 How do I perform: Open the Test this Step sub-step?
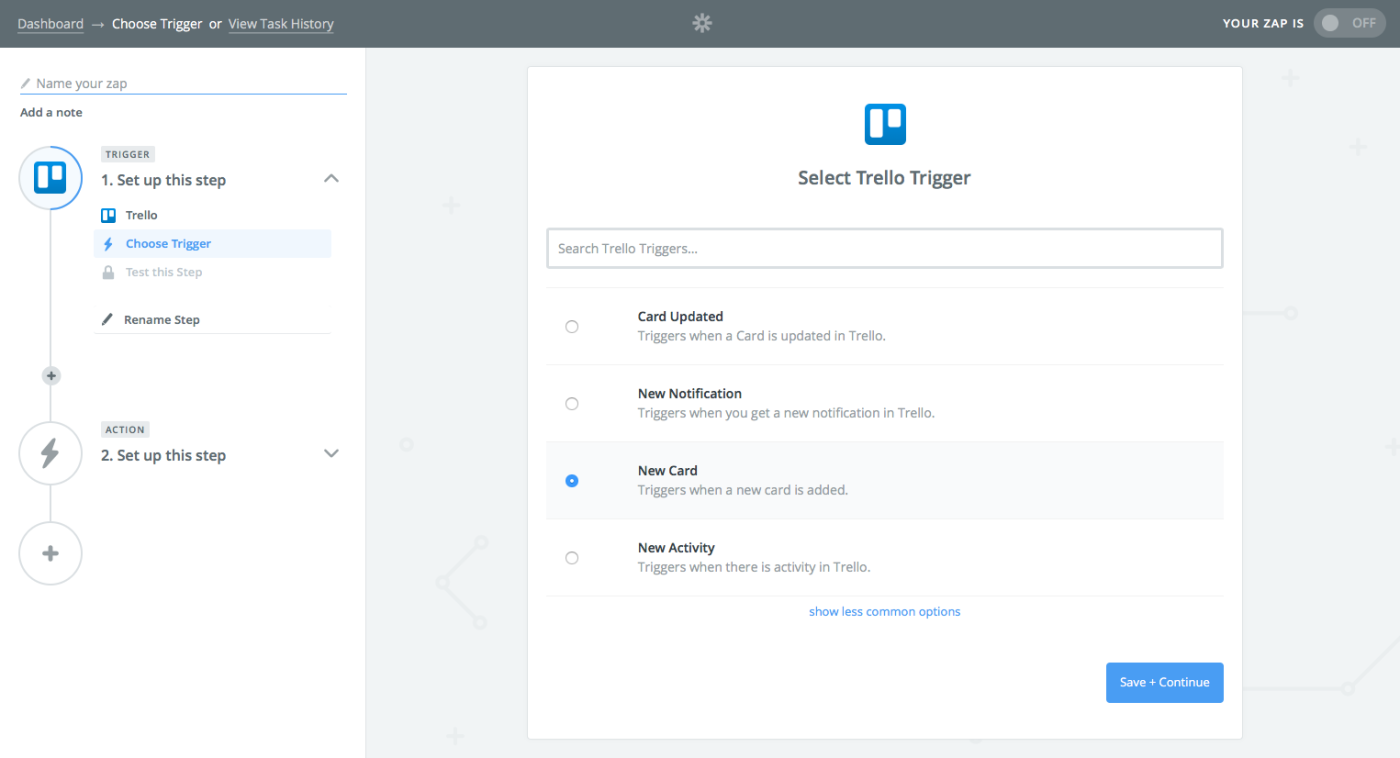pyautogui.click(x=212, y=272)
